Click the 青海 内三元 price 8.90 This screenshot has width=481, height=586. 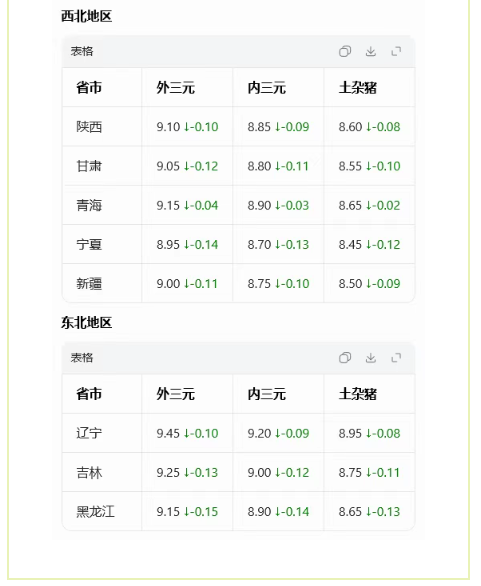(259, 205)
